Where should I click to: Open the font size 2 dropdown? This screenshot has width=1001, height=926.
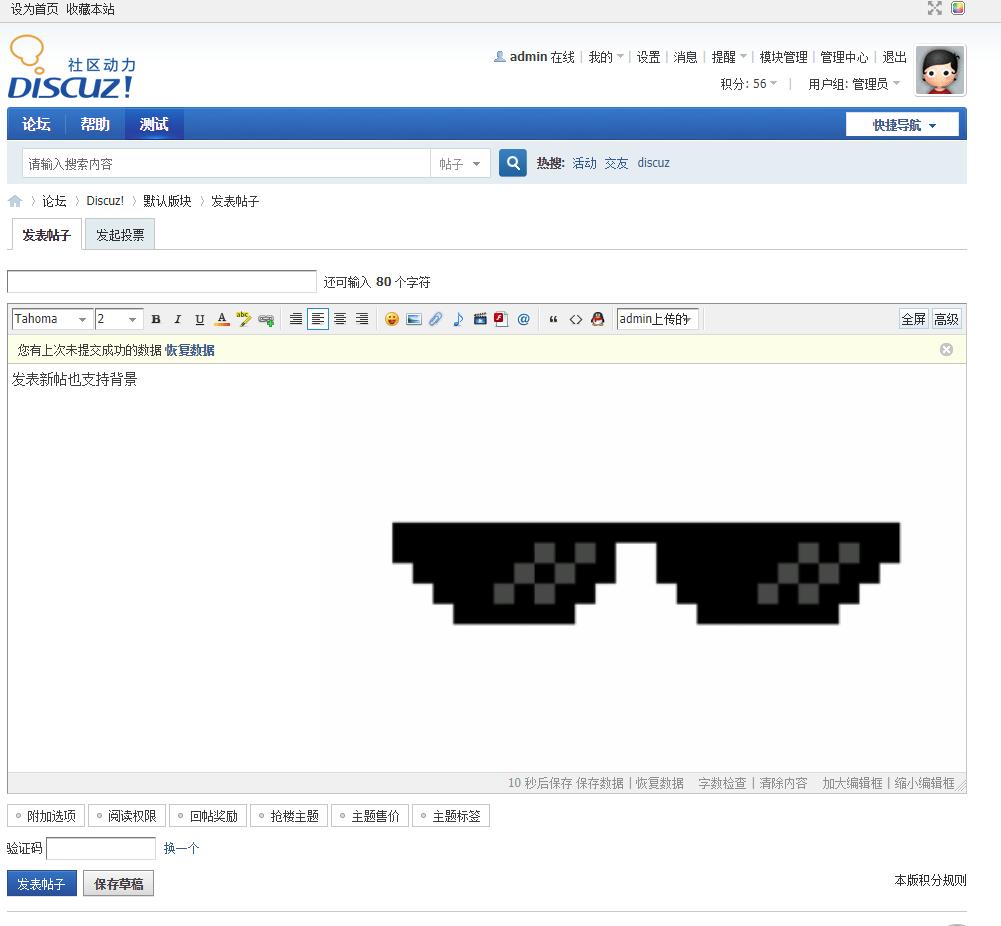click(119, 318)
